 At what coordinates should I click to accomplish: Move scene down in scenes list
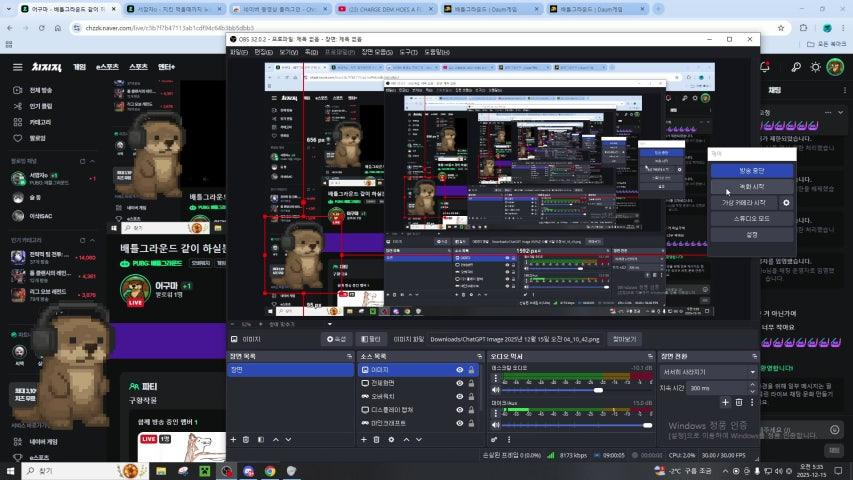(x=288, y=439)
